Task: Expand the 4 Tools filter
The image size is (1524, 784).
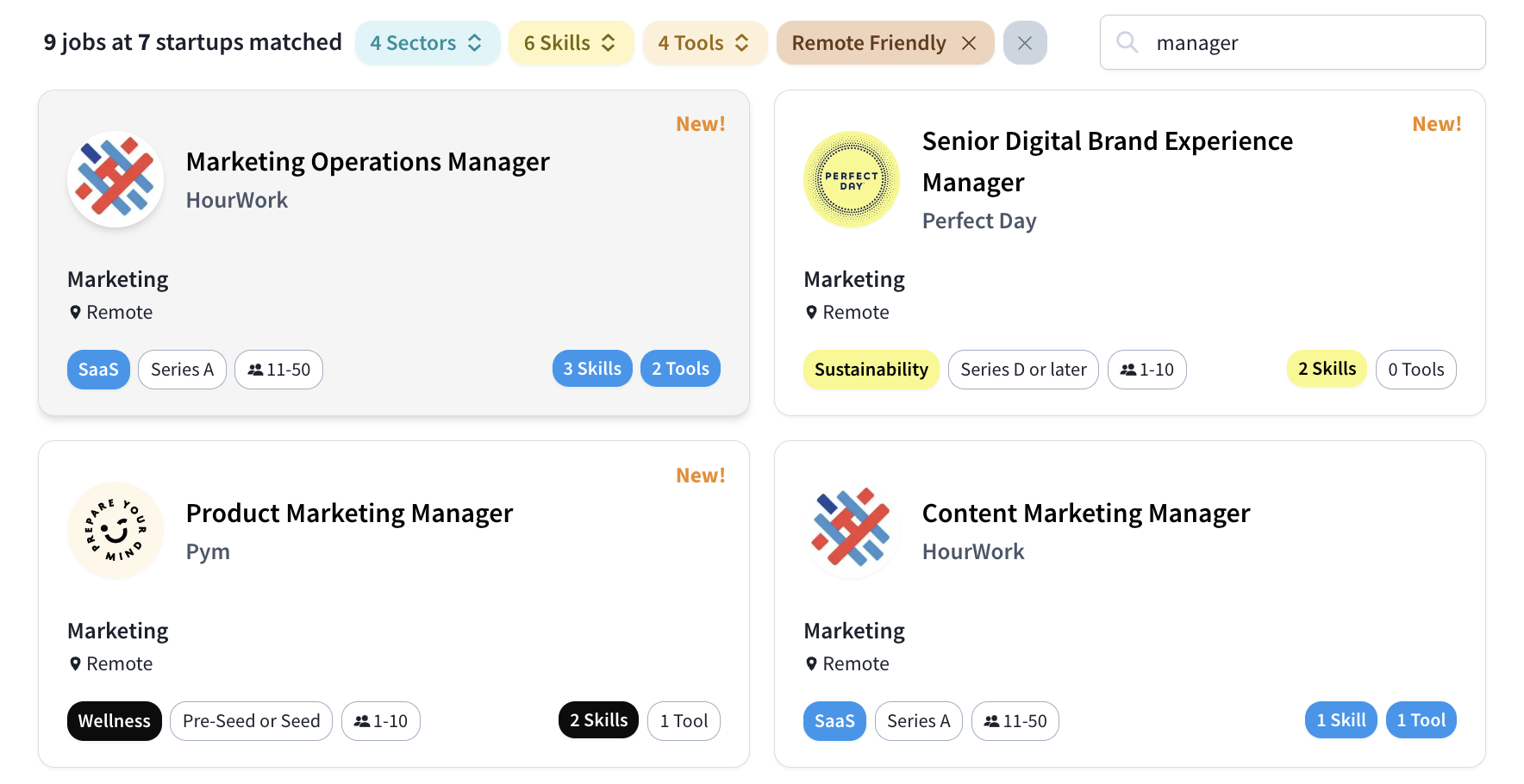Action: [704, 42]
